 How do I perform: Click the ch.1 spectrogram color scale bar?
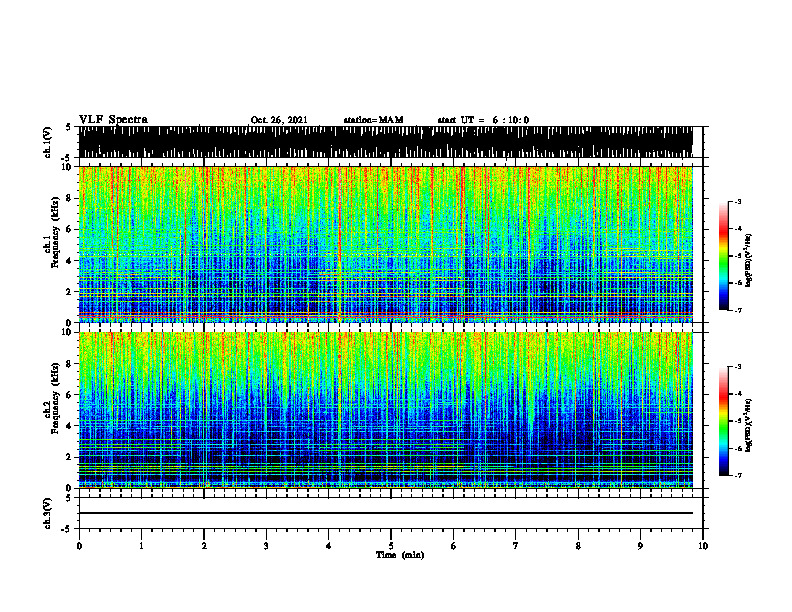point(723,256)
